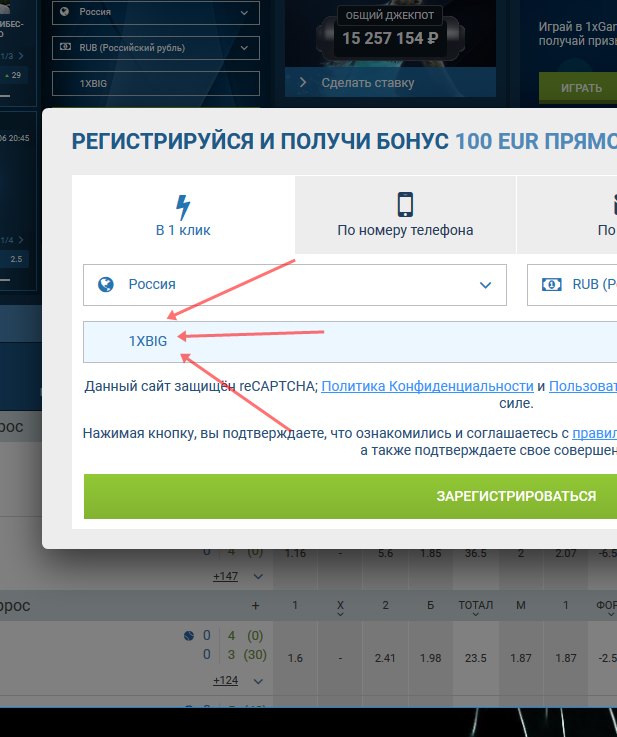
Task: Open the RUB currency dropdown in the registration popup
Action: tap(572, 285)
